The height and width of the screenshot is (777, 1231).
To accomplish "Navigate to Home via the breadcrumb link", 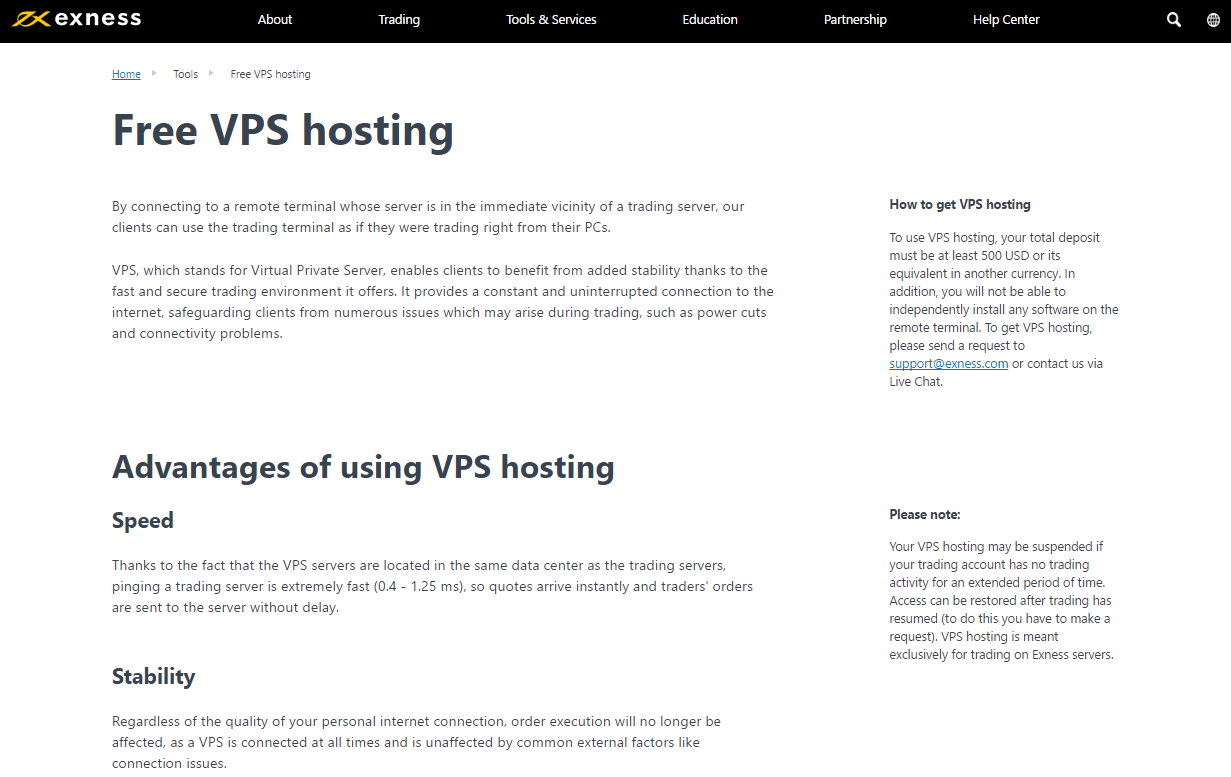I will click(x=126, y=73).
